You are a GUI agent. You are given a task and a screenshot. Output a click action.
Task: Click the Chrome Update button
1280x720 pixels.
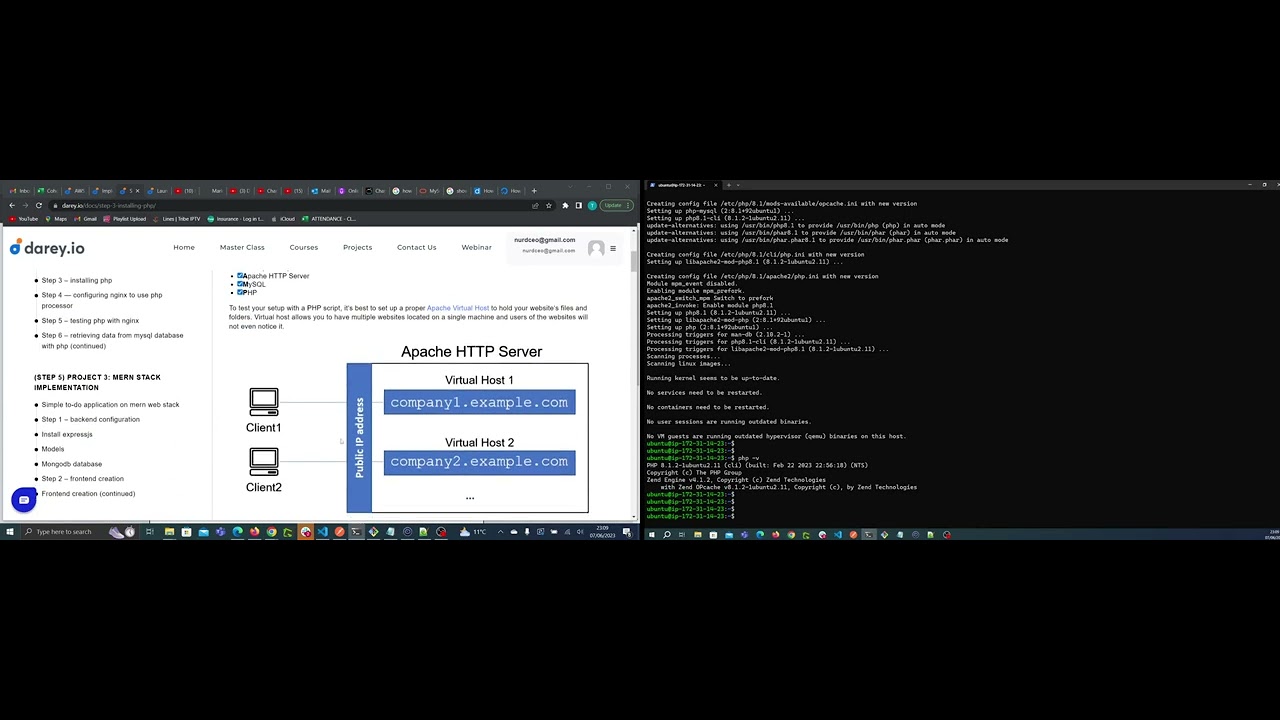pos(615,205)
